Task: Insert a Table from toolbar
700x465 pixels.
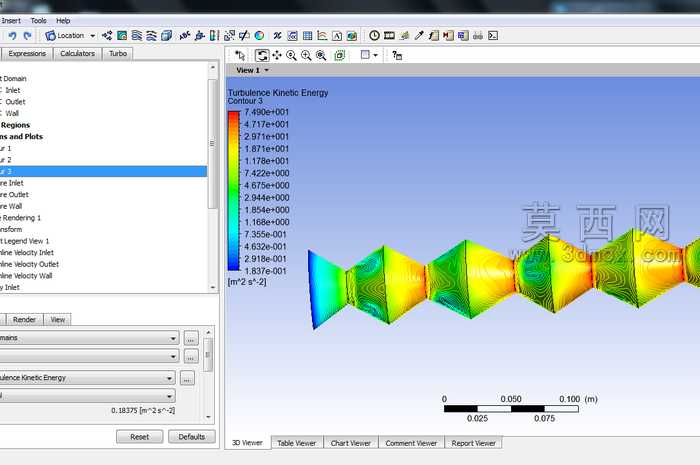Action: pos(307,36)
